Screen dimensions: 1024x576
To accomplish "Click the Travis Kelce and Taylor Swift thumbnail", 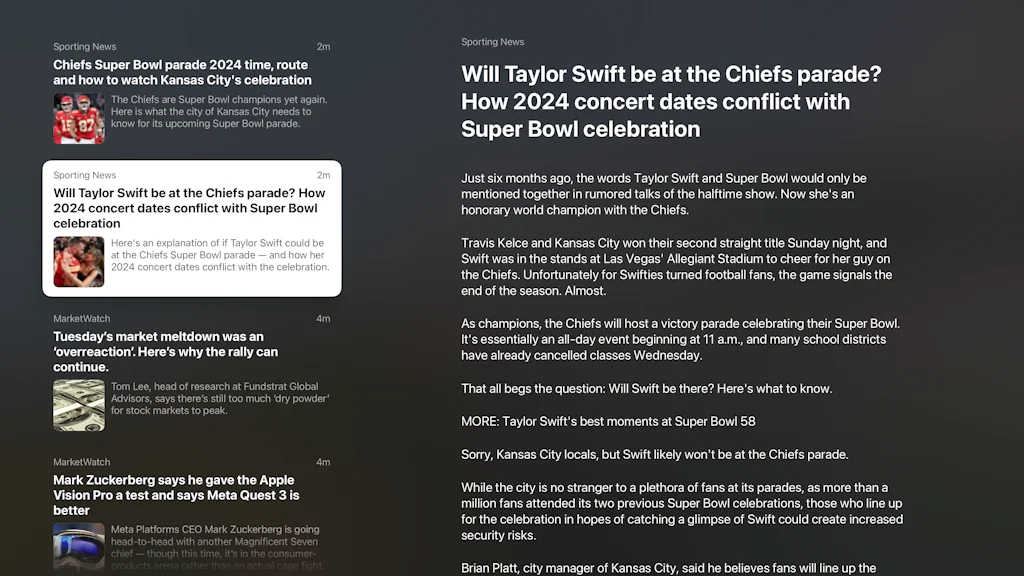I will tap(79, 262).
